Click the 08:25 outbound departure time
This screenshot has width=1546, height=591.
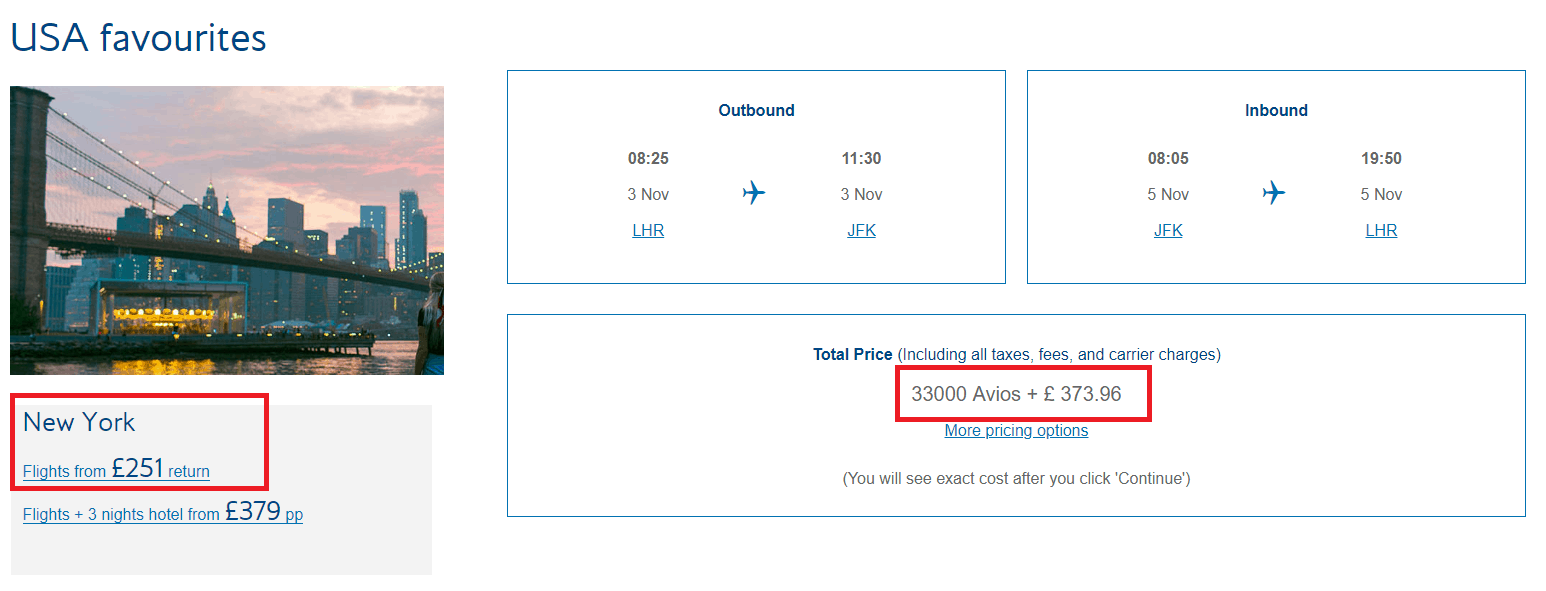[648, 157]
